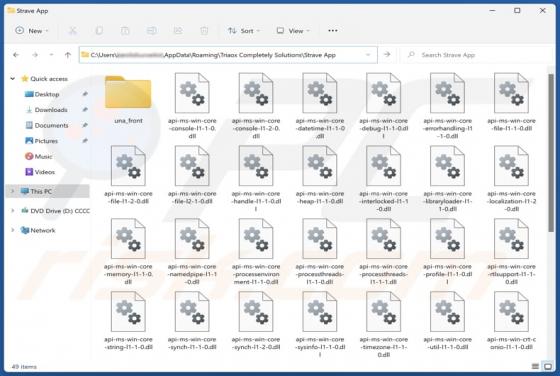Select api-ms-win-core-datetime-l1-1-0.dll file
This screenshot has width=560, height=376.
click(320, 106)
